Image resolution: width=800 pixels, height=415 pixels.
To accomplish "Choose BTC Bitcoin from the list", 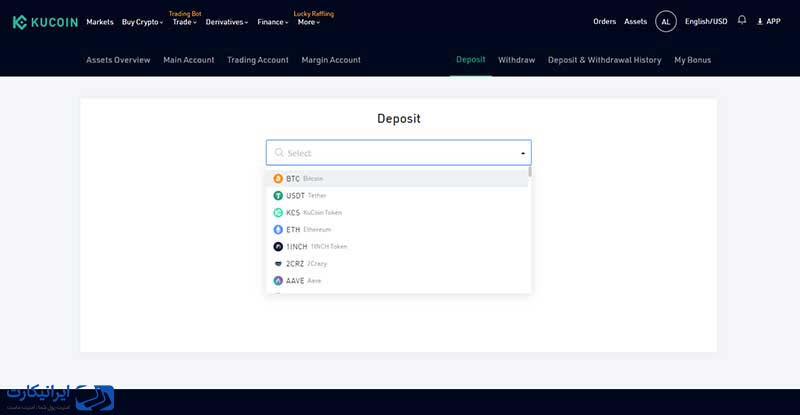I will click(x=397, y=178).
